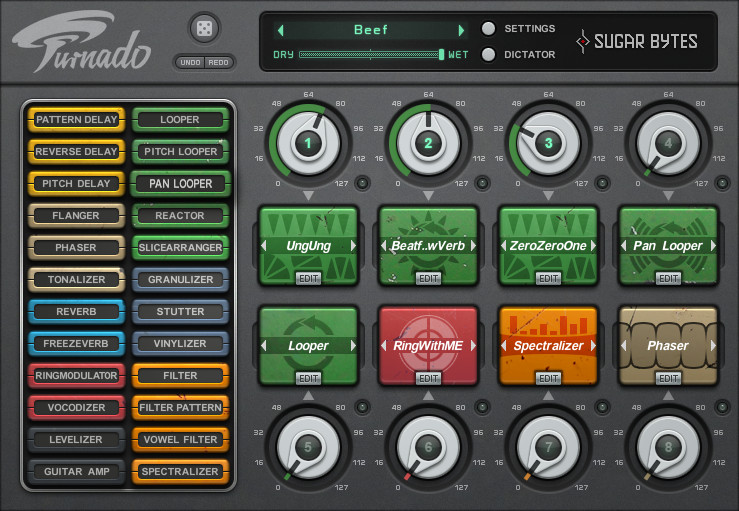Choose GUITAR AMP from effect list
The width and height of the screenshot is (739, 511).
(76, 472)
